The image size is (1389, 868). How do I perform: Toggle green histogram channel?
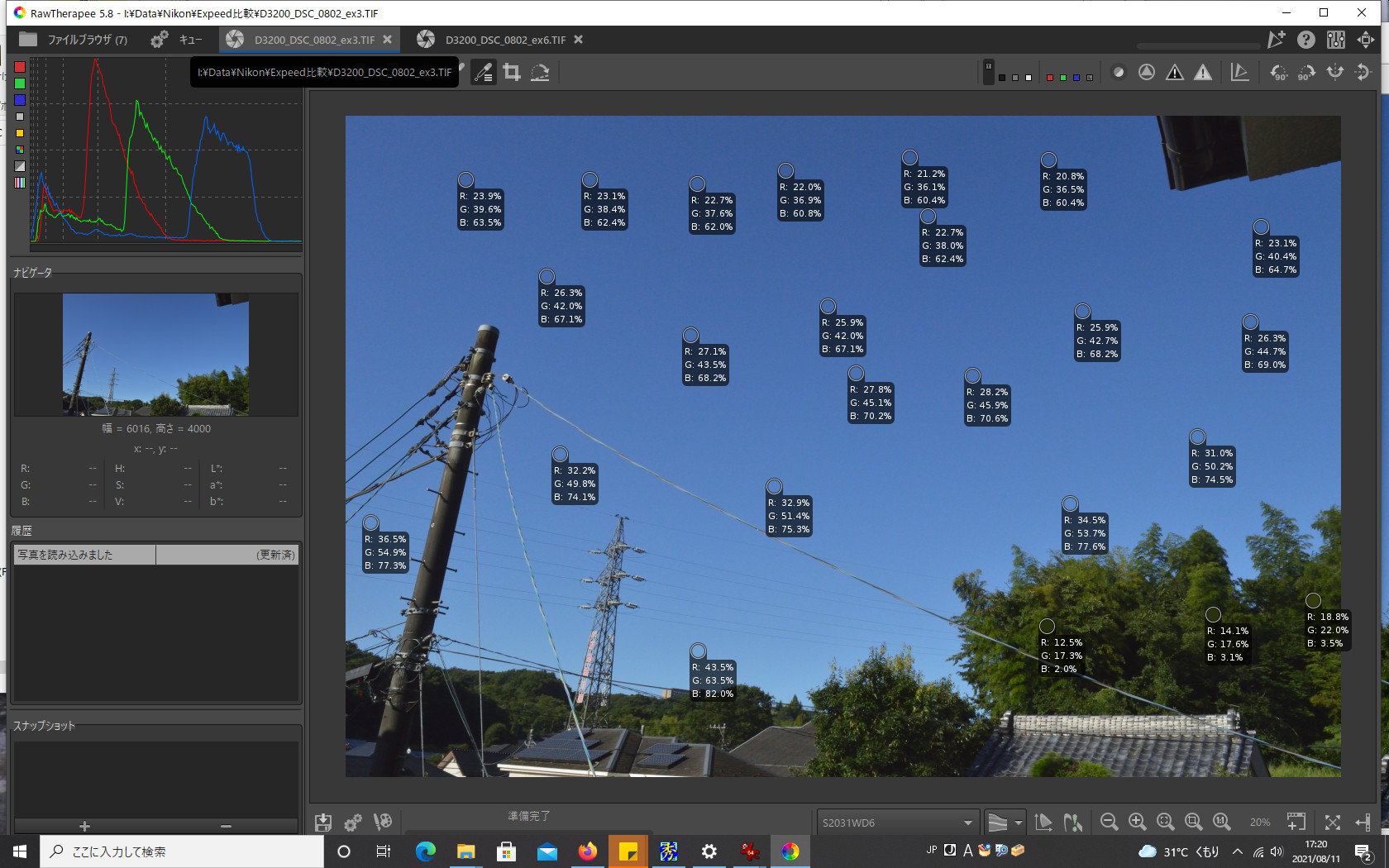(x=20, y=83)
